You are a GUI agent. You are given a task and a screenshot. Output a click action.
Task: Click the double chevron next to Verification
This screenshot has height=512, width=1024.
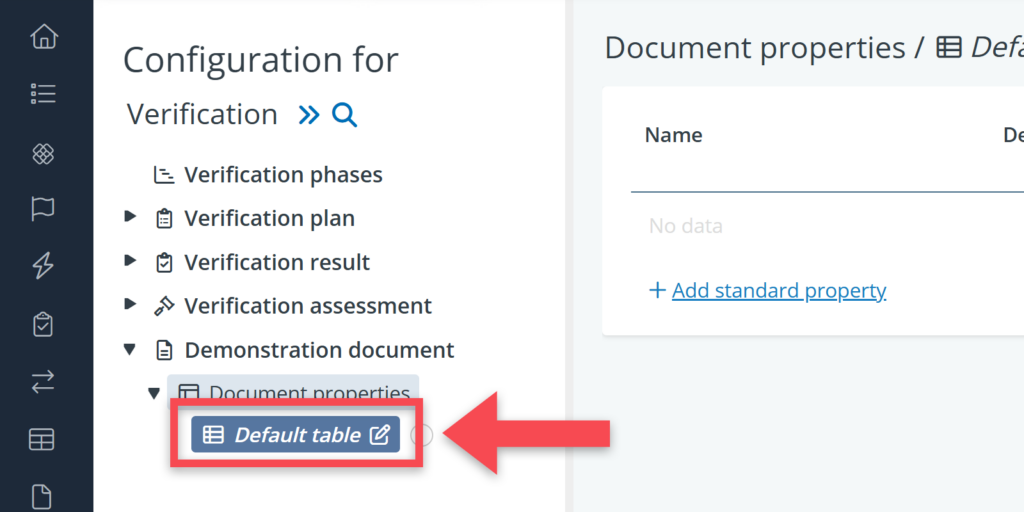click(x=309, y=115)
